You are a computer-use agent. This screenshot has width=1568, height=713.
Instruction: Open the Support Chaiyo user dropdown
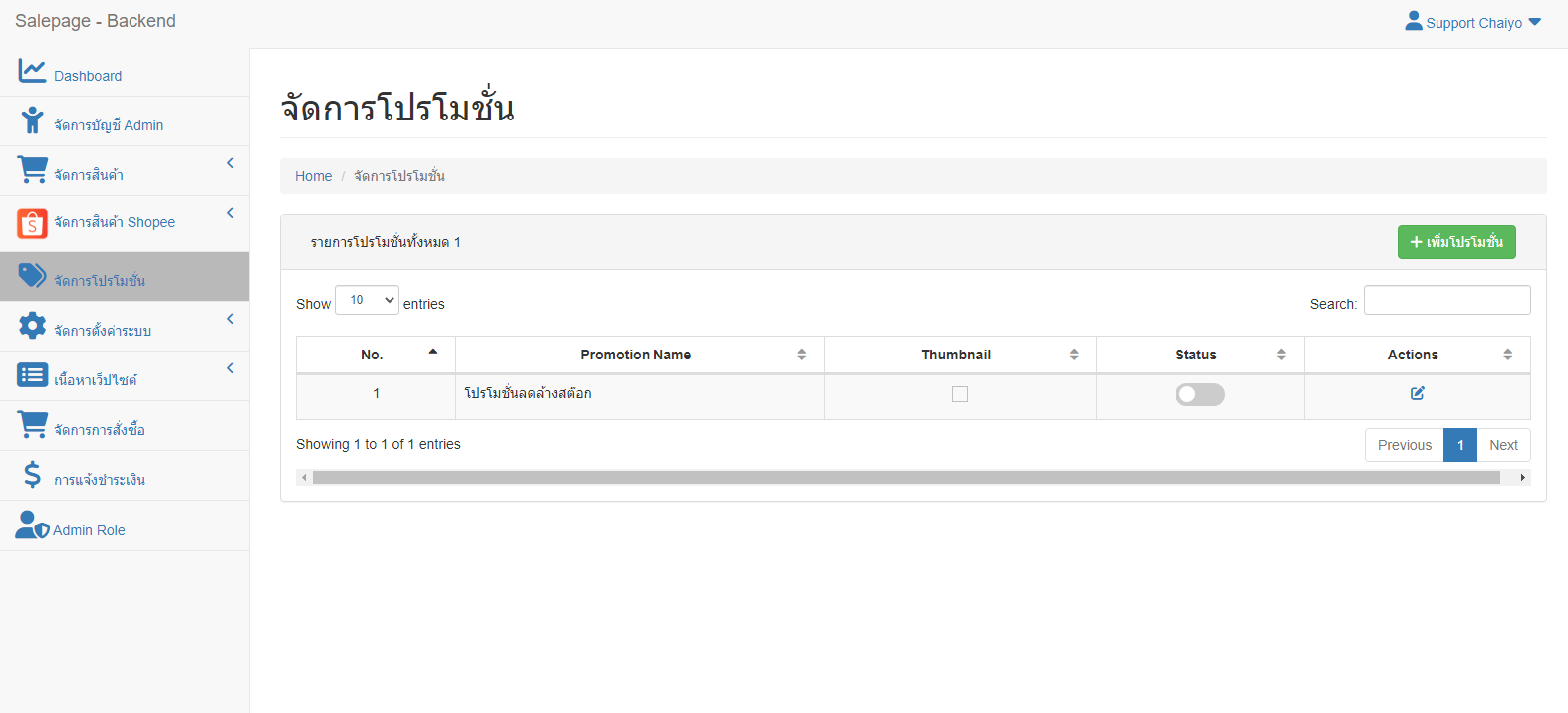[1472, 22]
